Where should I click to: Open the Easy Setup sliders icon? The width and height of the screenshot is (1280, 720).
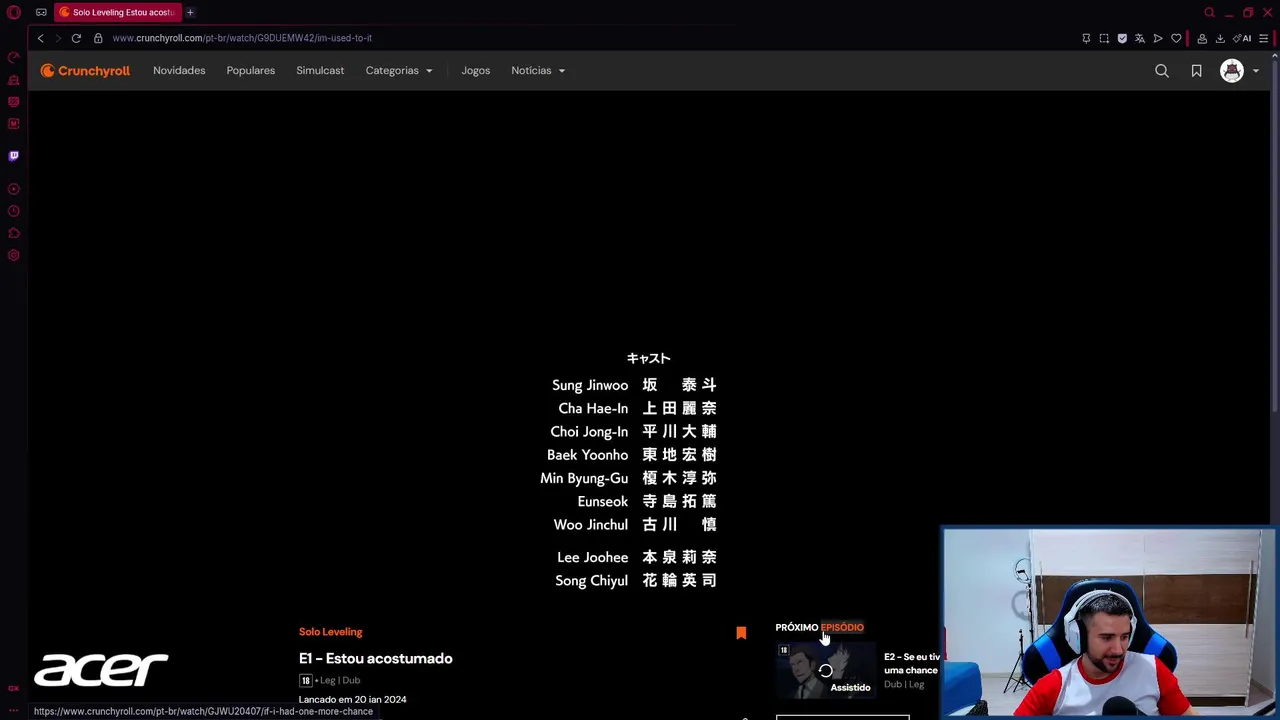pos(1264,38)
